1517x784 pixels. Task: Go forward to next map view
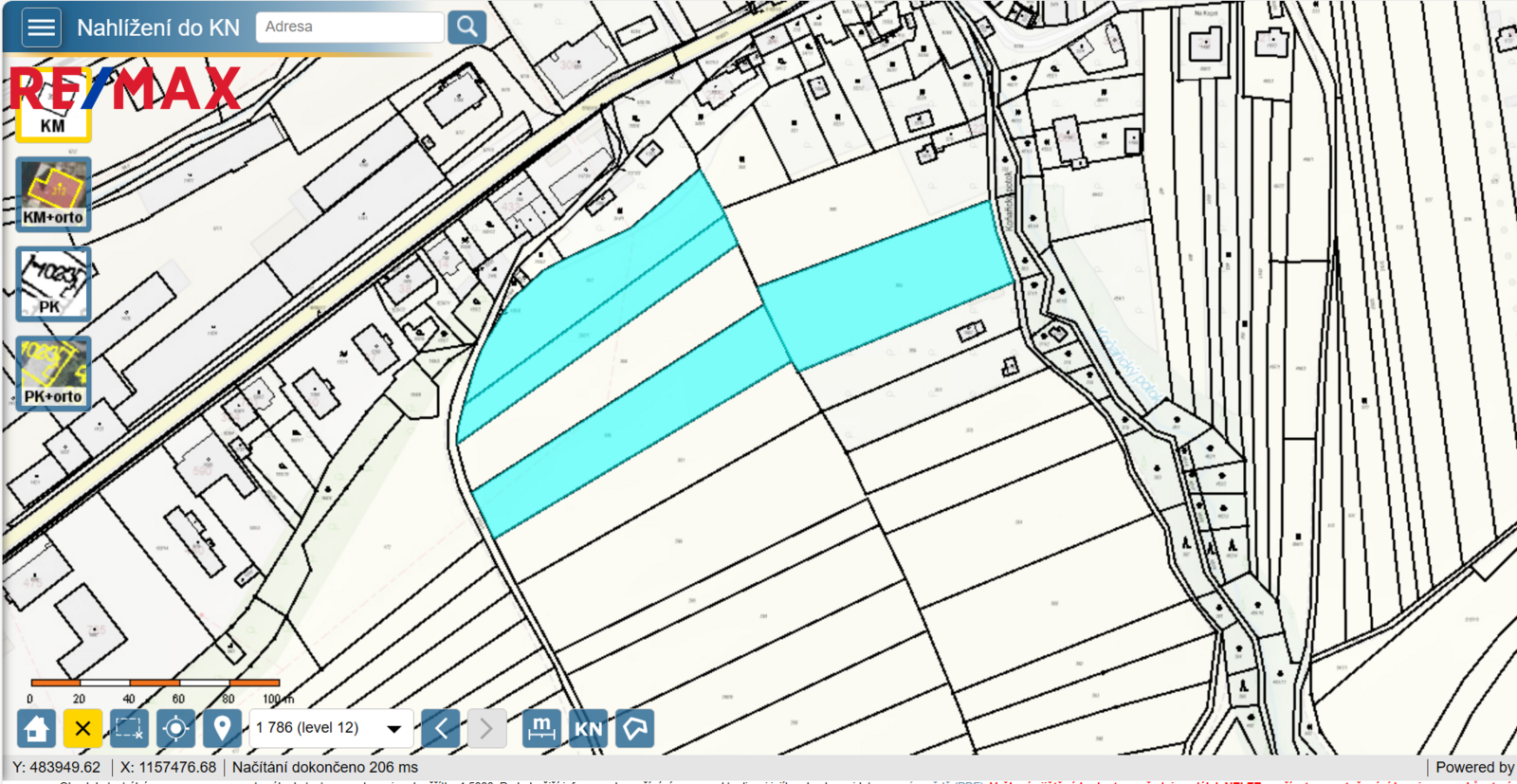(486, 728)
